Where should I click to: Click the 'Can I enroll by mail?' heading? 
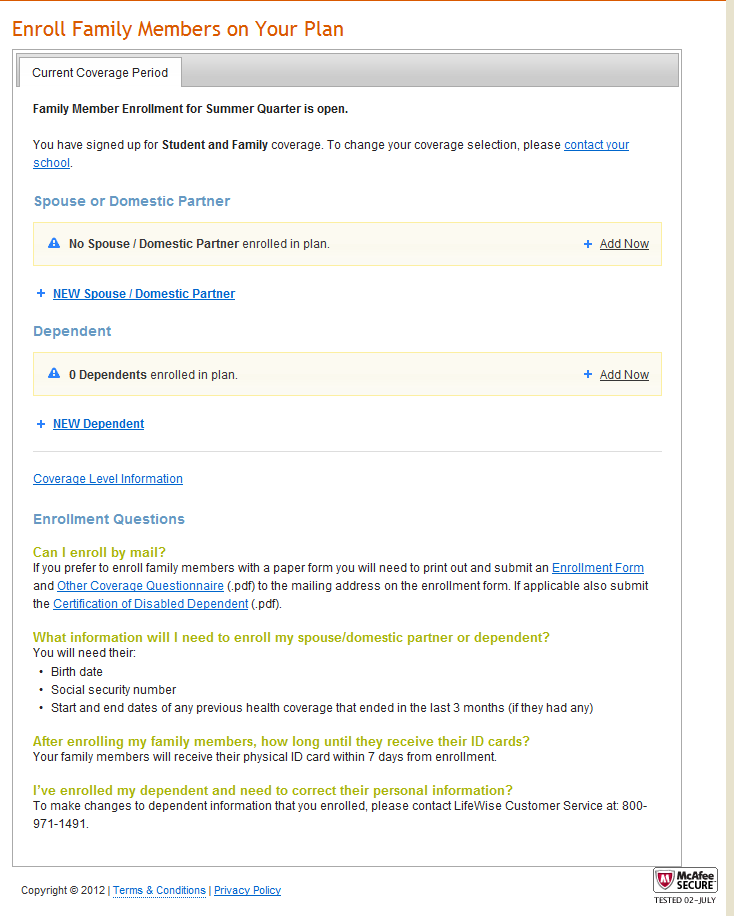(99, 552)
